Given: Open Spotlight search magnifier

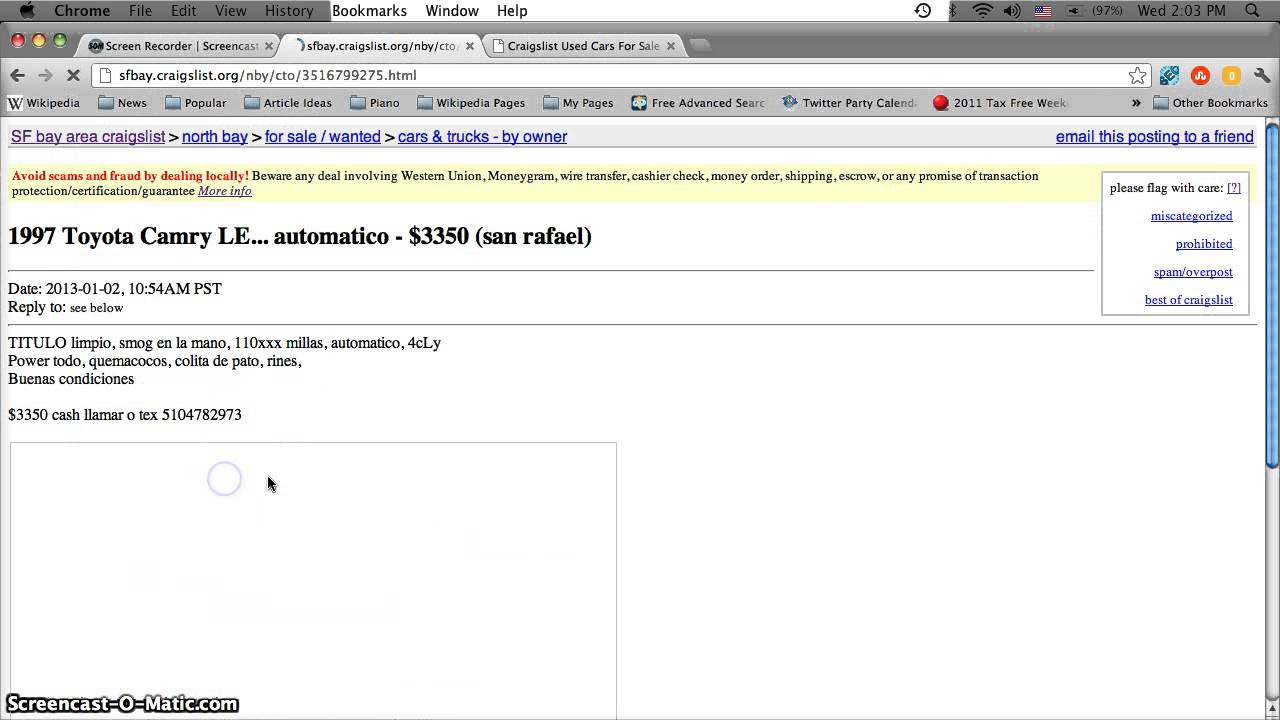Looking at the screenshot, I should pos(1251,10).
